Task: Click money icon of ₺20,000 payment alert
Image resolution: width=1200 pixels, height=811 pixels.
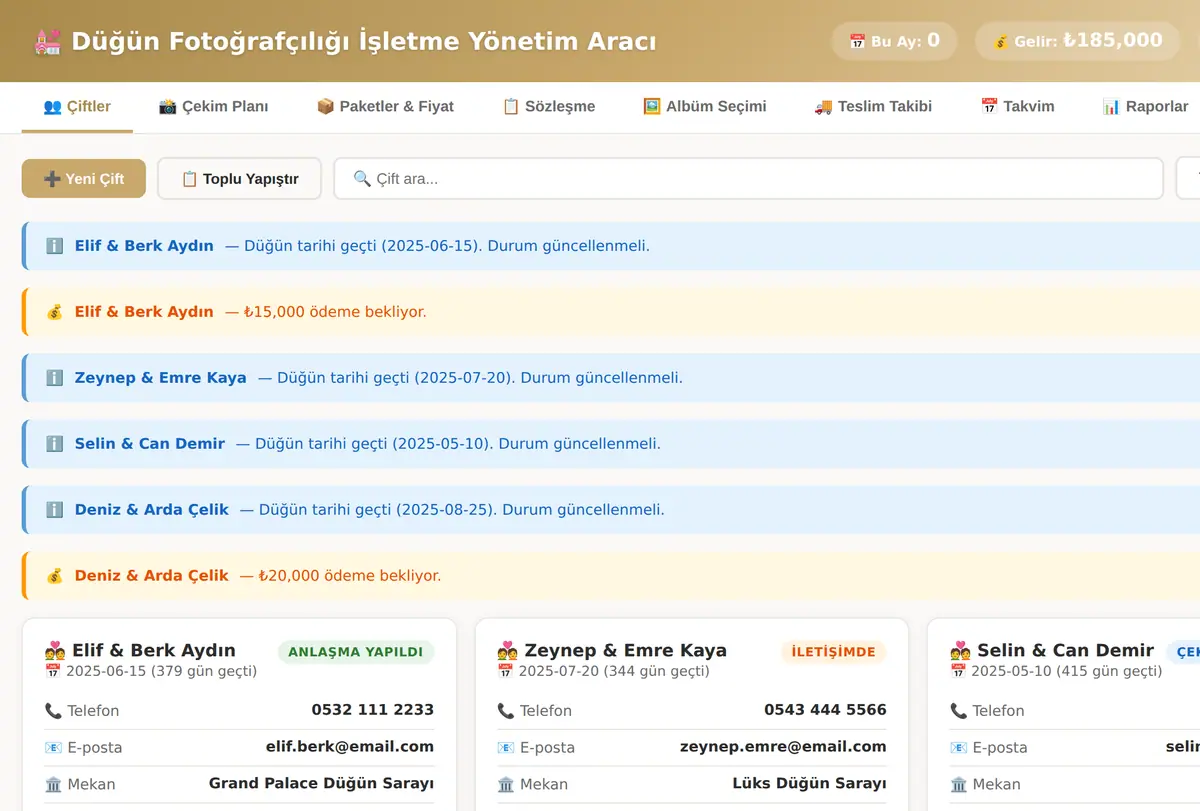Action: pyautogui.click(x=55, y=576)
